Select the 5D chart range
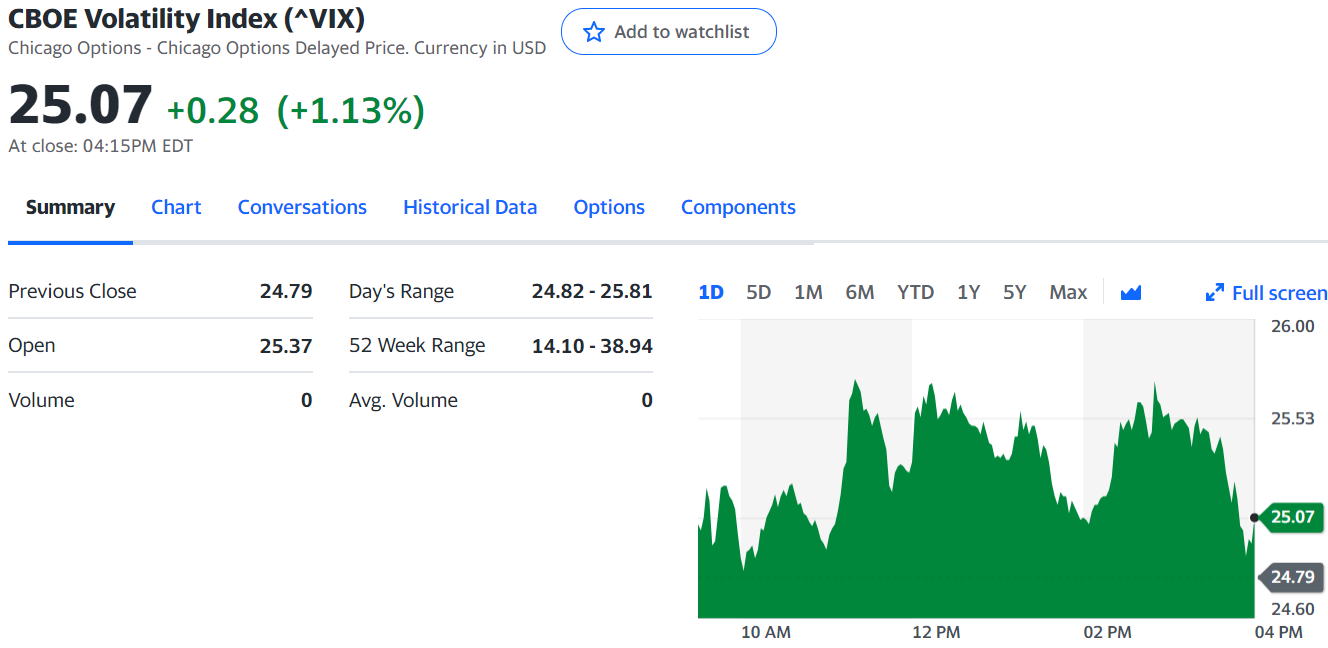1328x648 pixels. (759, 292)
